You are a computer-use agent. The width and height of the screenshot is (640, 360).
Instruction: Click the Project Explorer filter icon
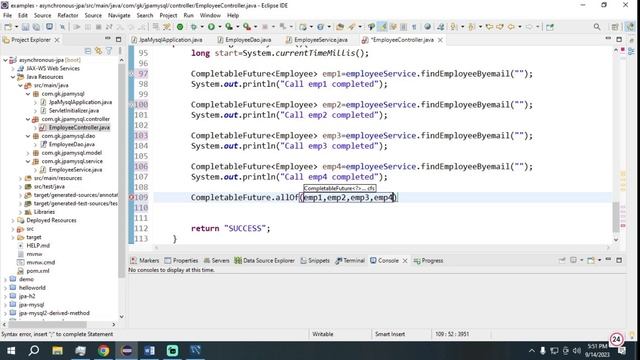[109, 51]
